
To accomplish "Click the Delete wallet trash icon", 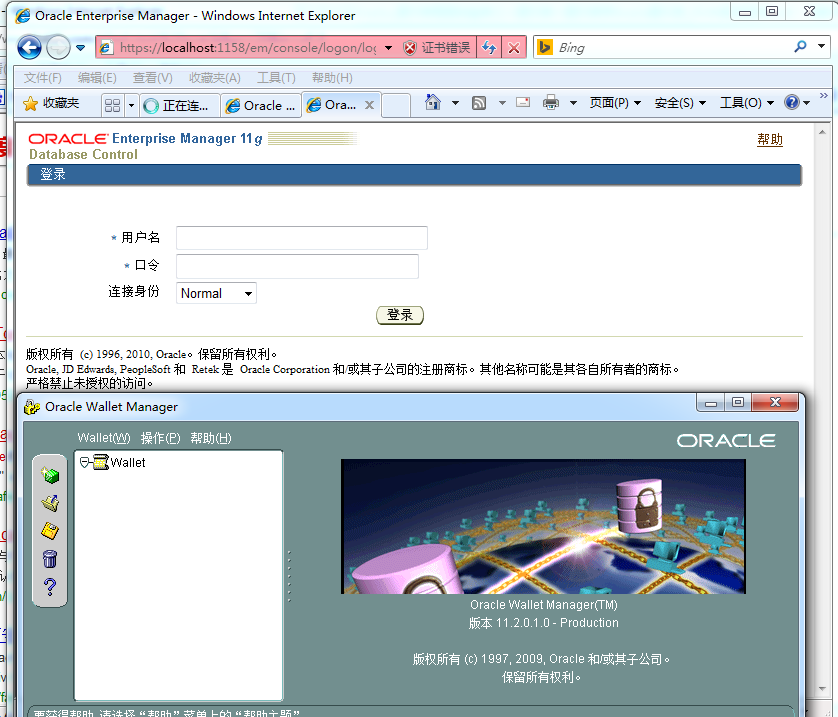I will tap(50, 558).
